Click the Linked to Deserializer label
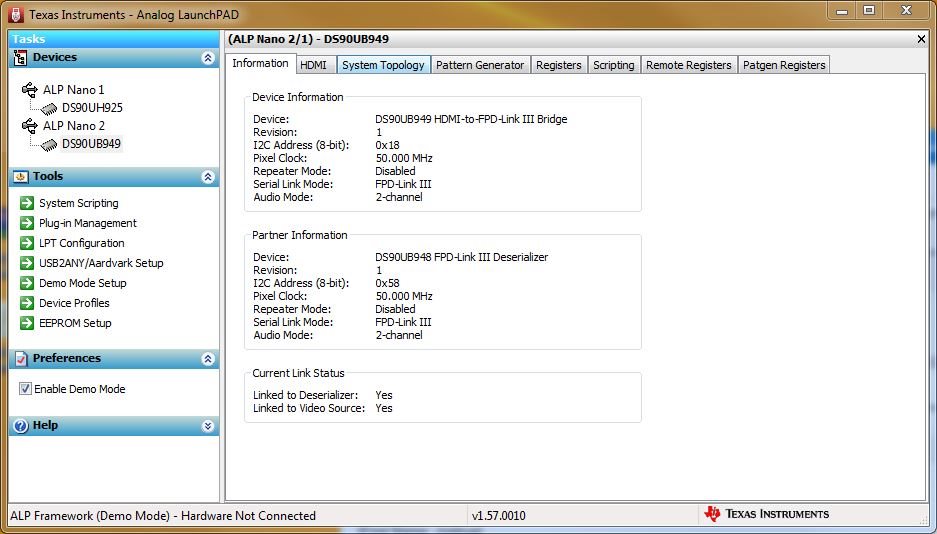The height and width of the screenshot is (534, 937). point(305,395)
